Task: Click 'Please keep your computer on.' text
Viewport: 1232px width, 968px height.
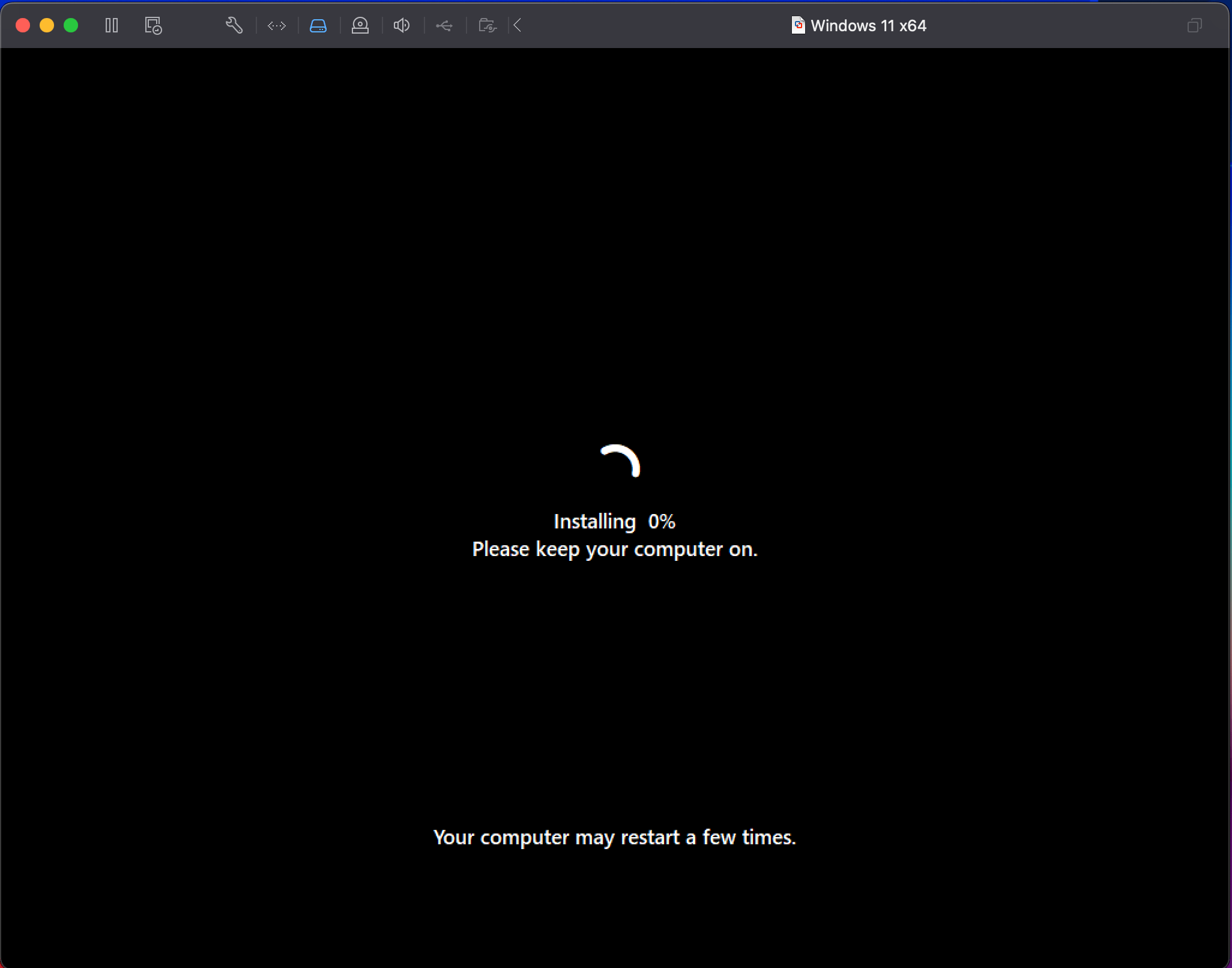Action: (615, 549)
